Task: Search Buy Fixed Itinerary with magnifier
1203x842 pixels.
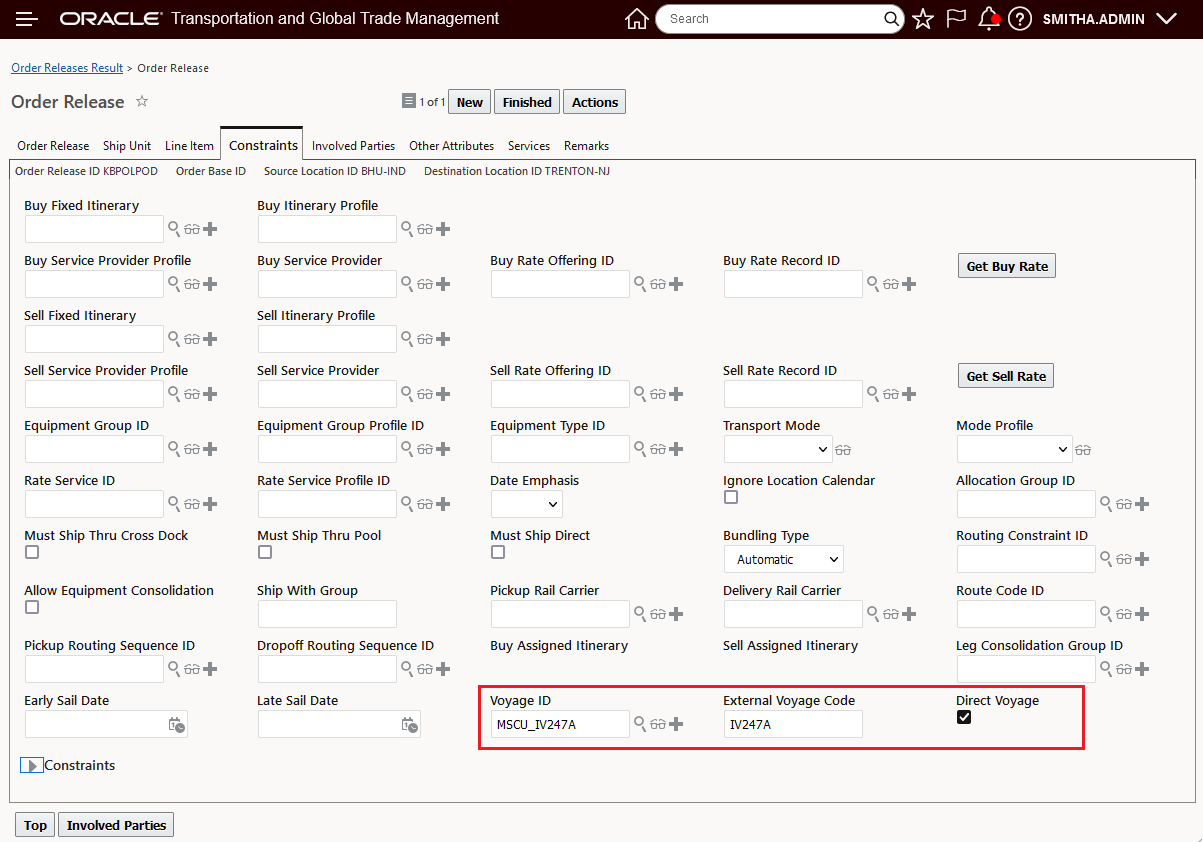Action: point(174,229)
